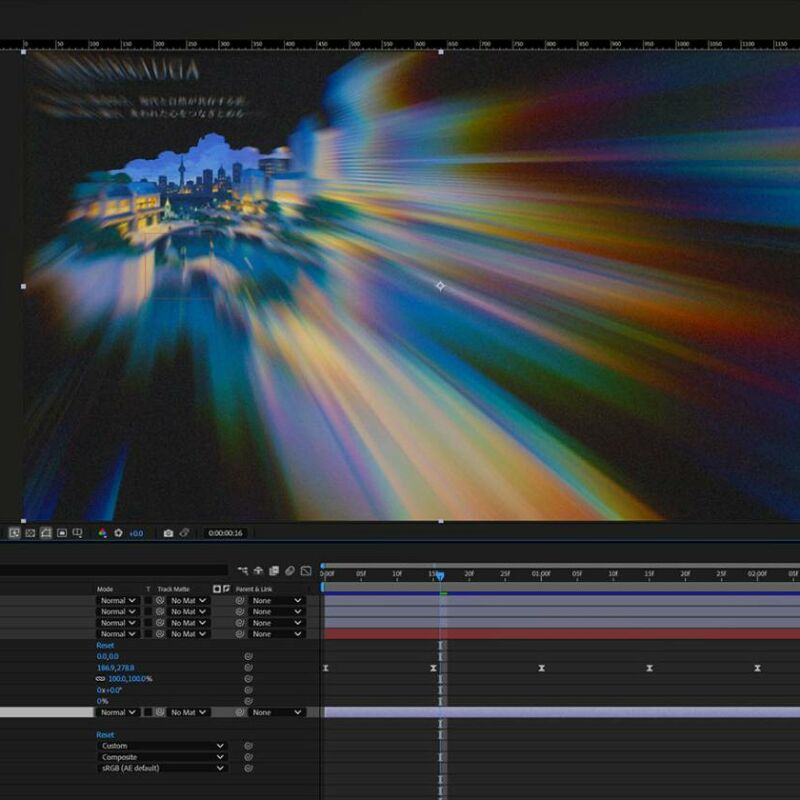The height and width of the screenshot is (800, 800).
Task: Click the 0.0,0.0 anchor point value
Action: 108,656
